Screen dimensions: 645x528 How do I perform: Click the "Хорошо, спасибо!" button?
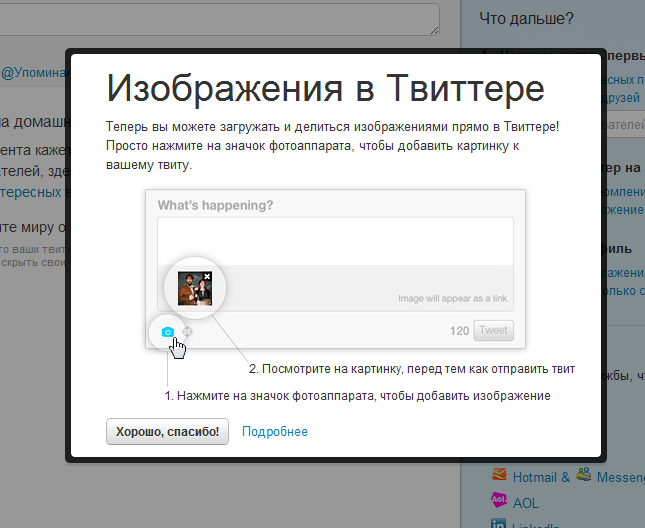pyautogui.click(x=167, y=431)
